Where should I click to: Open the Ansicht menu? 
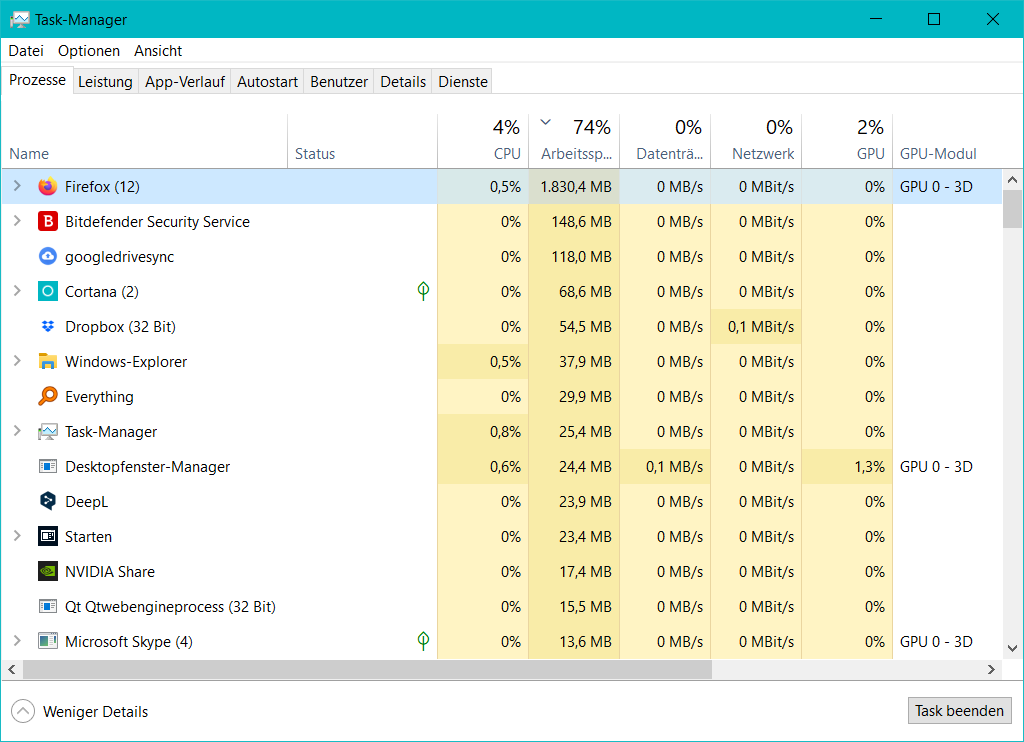point(158,51)
